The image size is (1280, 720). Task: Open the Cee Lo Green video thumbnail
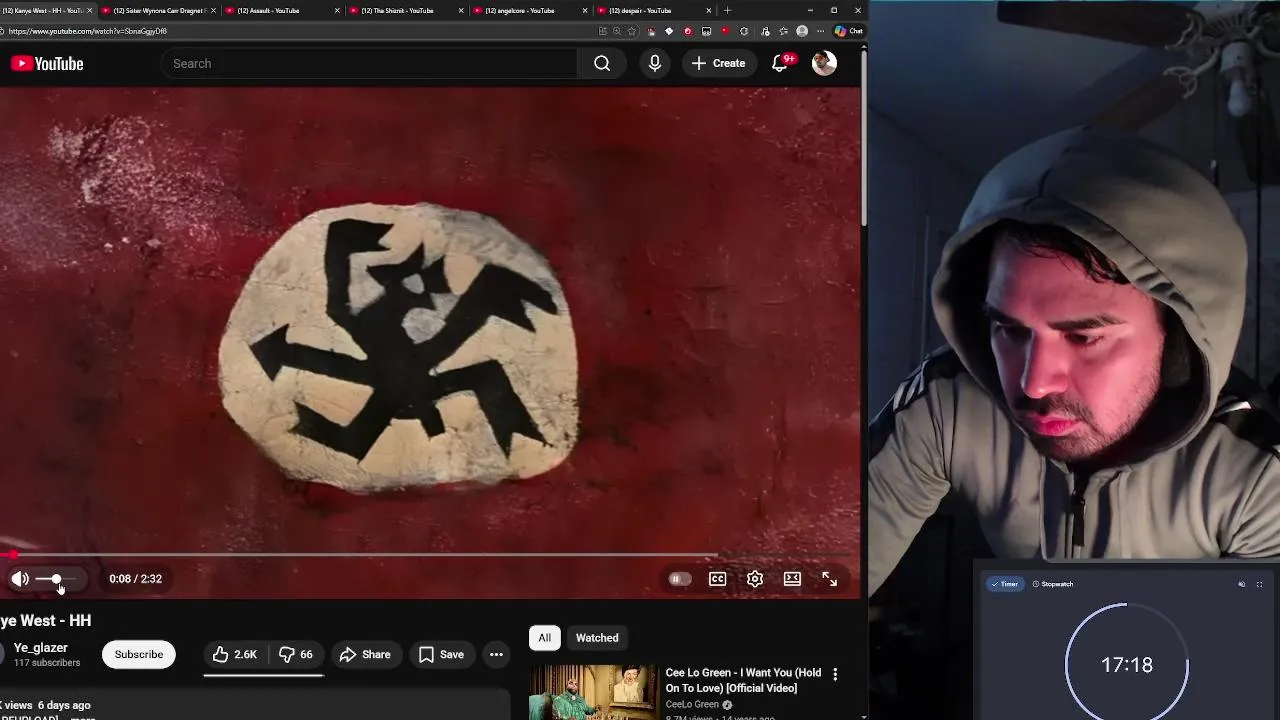pos(593,692)
